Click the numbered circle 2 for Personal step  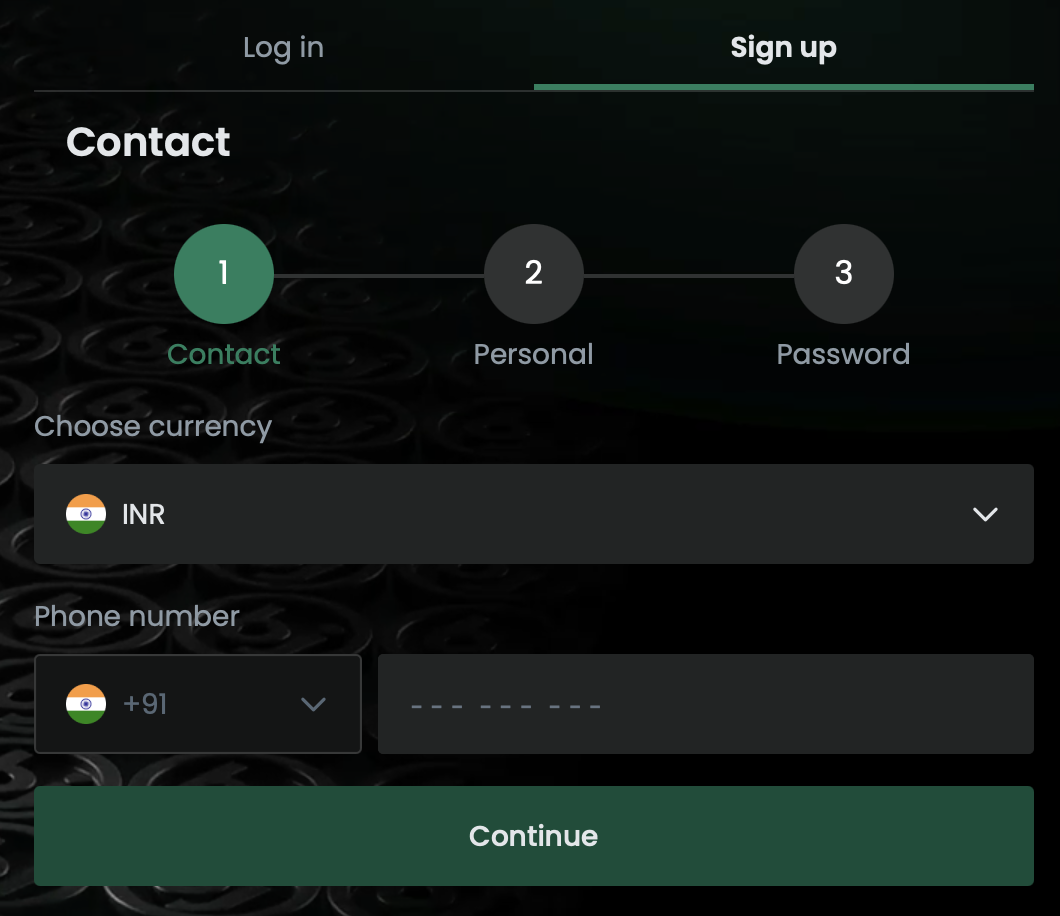[x=534, y=273]
